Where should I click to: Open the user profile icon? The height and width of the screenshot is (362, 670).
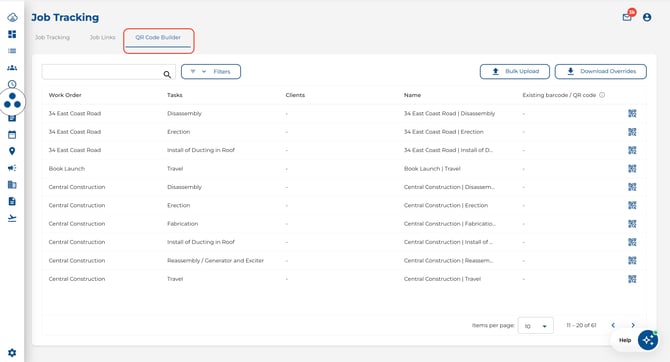click(x=647, y=17)
